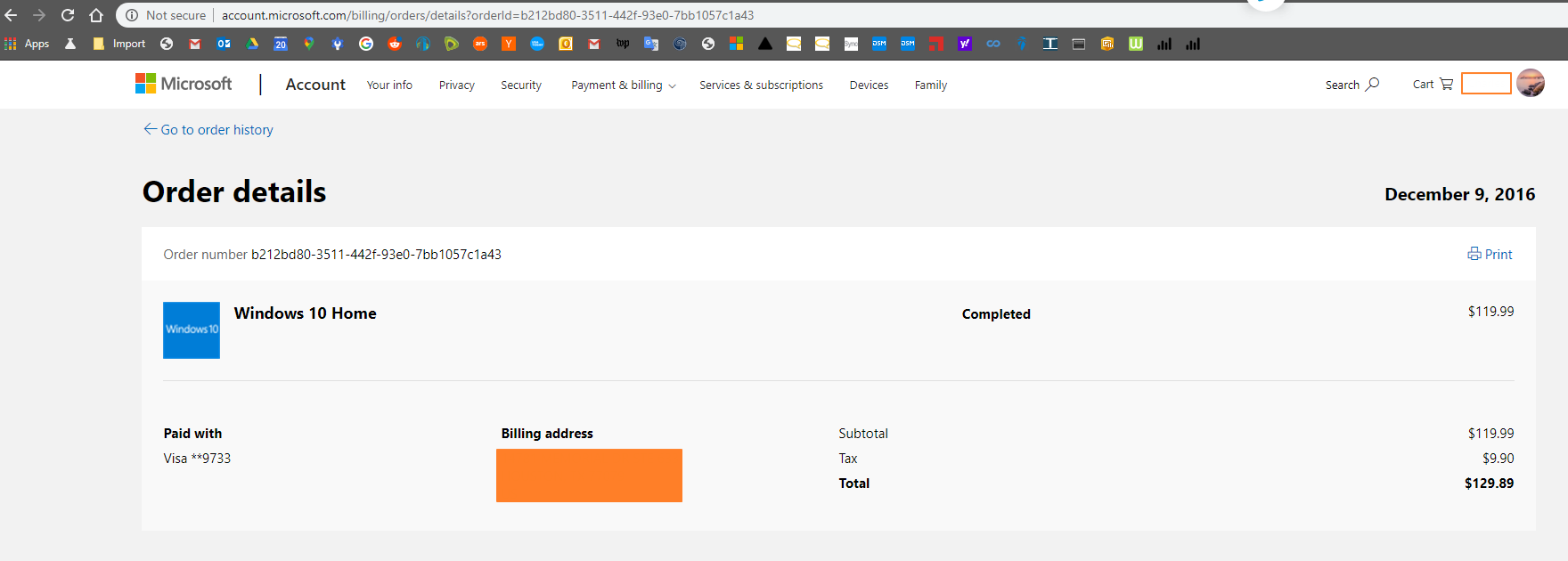Image resolution: width=1568 pixels, height=561 pixels.
Task: Open the flask icon bookmark
Action: (70, 44)
